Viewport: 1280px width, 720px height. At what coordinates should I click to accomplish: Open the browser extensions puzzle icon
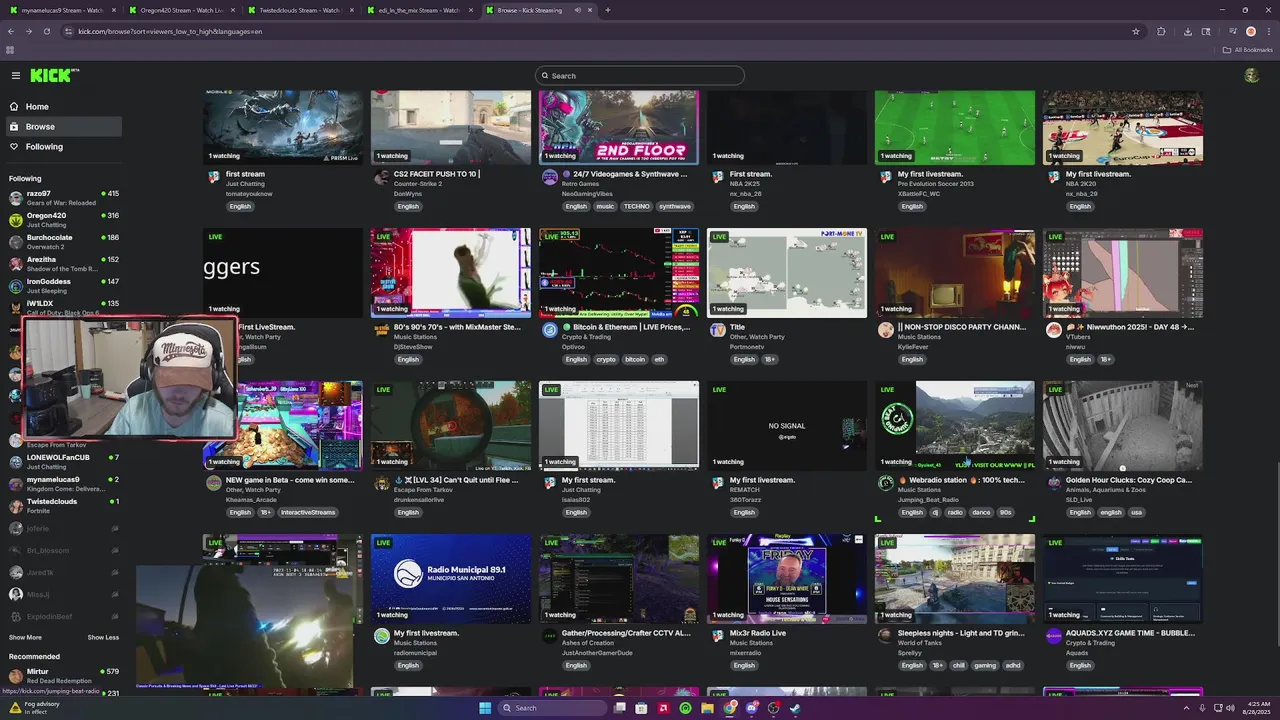[x=1161, y=31]
